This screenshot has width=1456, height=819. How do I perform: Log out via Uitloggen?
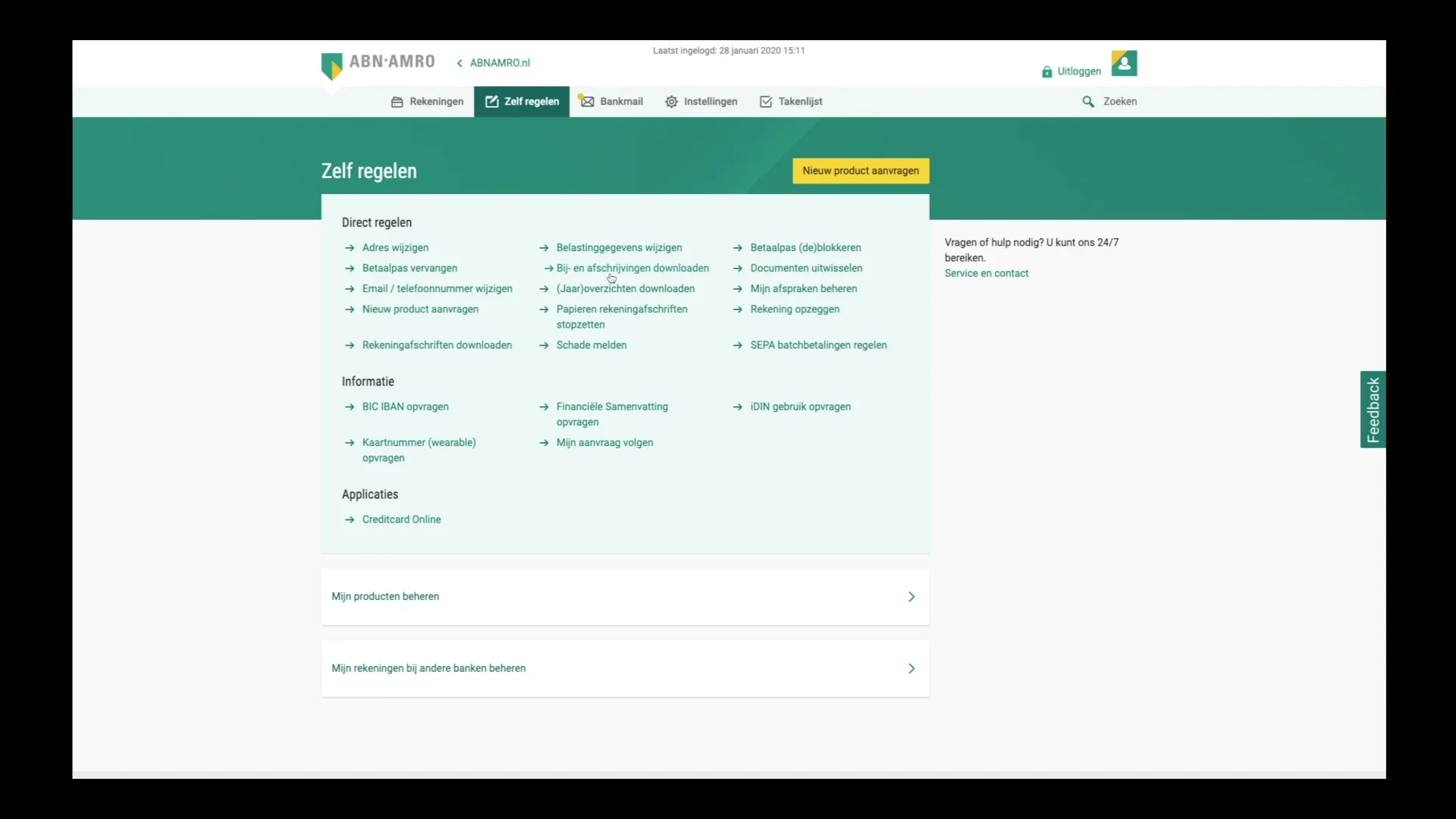[x=1077, y=71]
